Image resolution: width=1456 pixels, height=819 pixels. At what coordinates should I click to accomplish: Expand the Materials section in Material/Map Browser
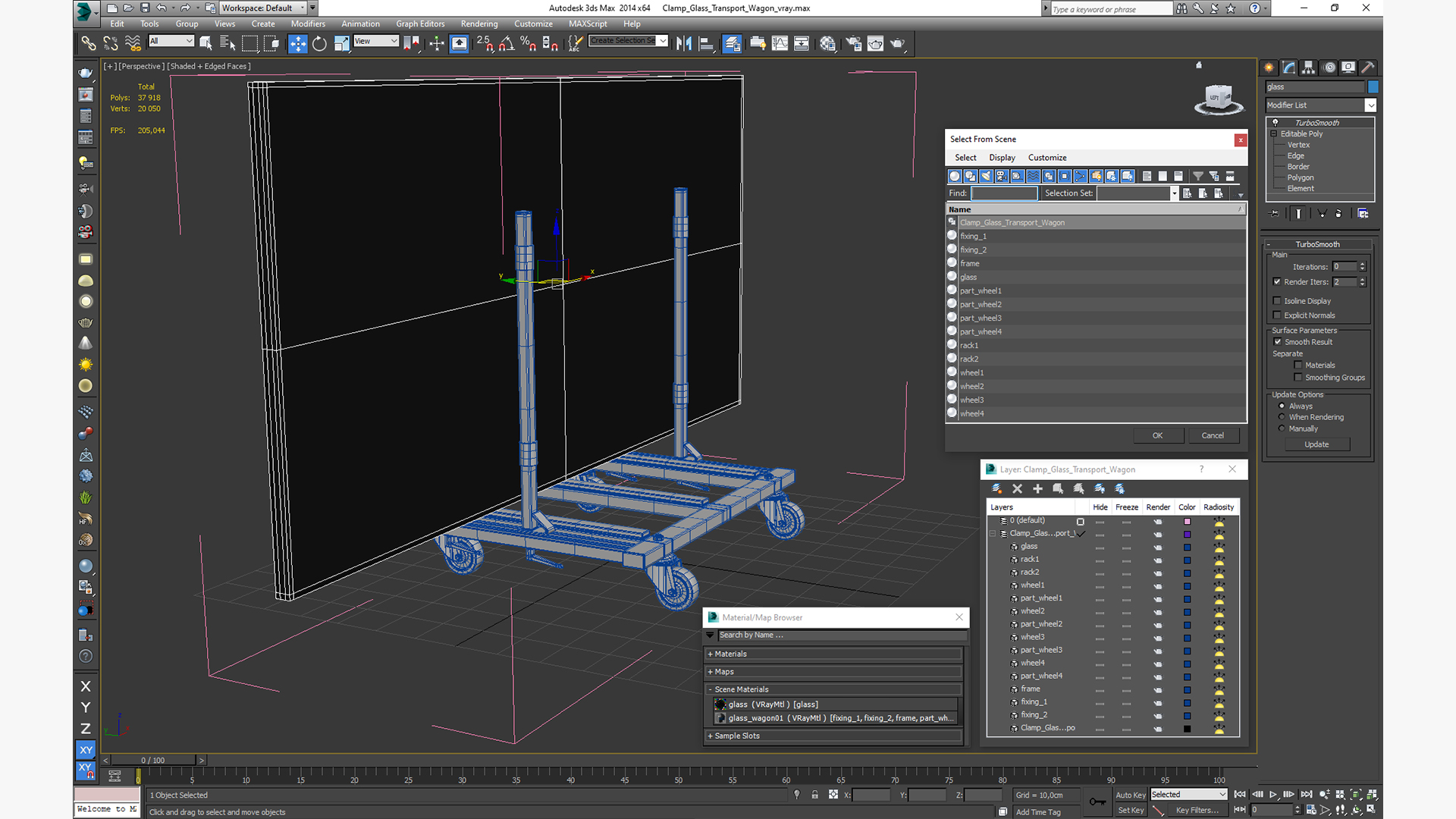pyautogui.click(x=834, y=654)
